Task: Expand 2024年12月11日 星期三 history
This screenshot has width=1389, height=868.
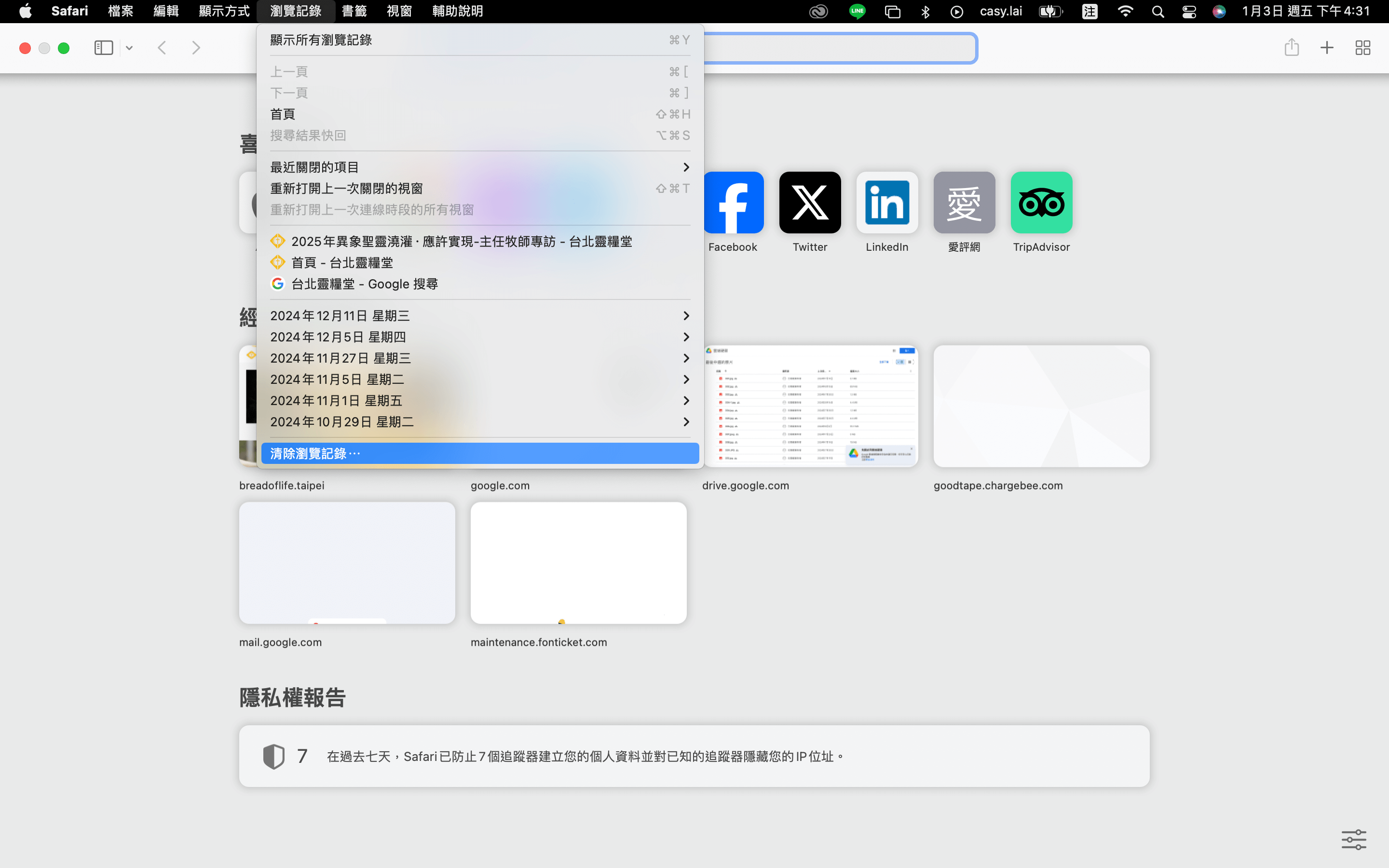Action: point(480,316)
